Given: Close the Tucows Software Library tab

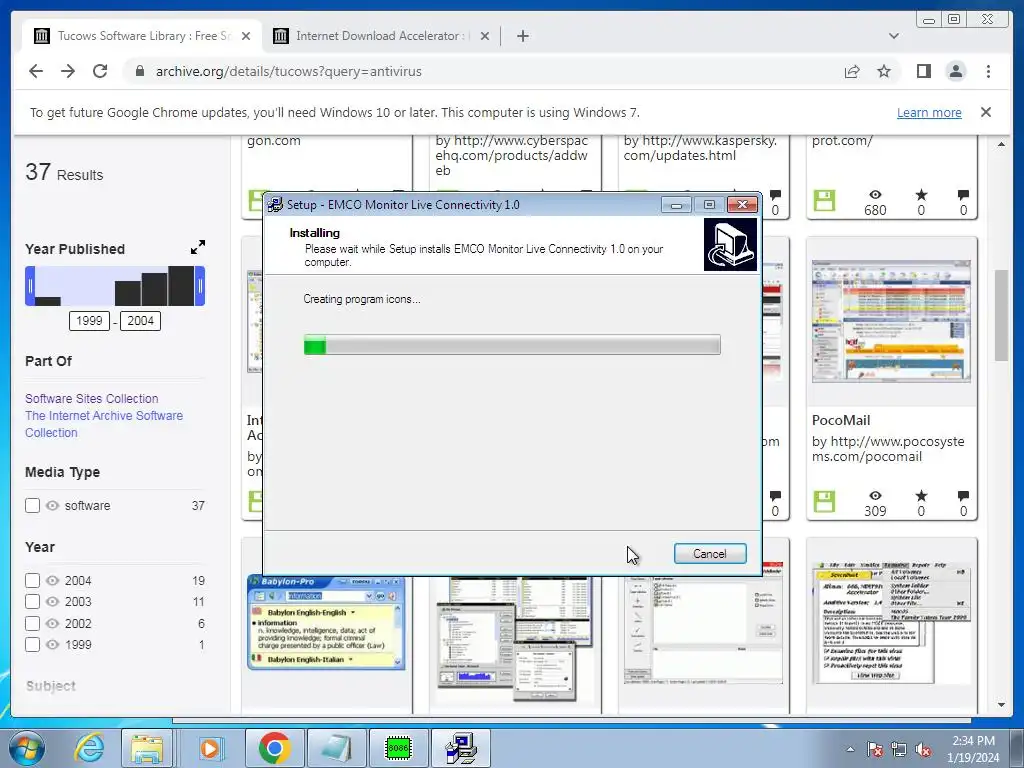Looking at the screenshot, I should [246, 36].
